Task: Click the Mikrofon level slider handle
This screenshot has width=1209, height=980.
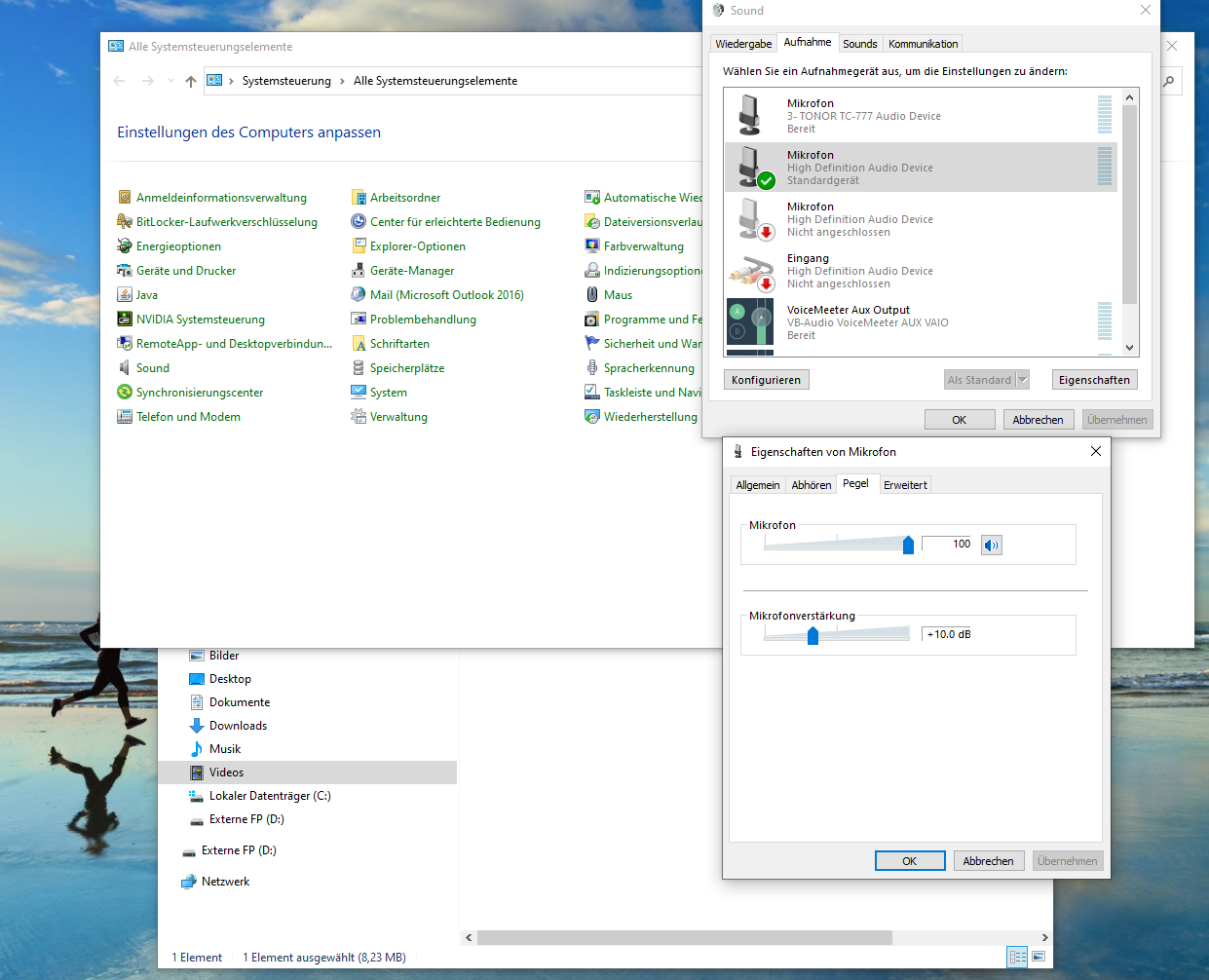Action: (x=909, y=545)
